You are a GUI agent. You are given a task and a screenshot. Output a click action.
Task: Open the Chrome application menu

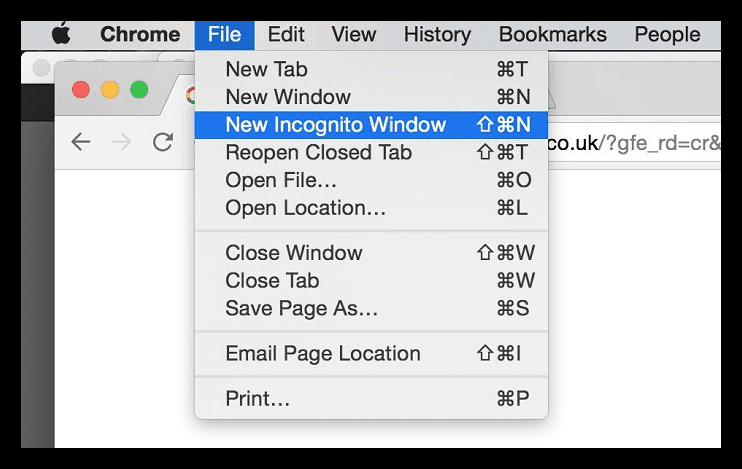pyautogui.click(x=140, y=35)
